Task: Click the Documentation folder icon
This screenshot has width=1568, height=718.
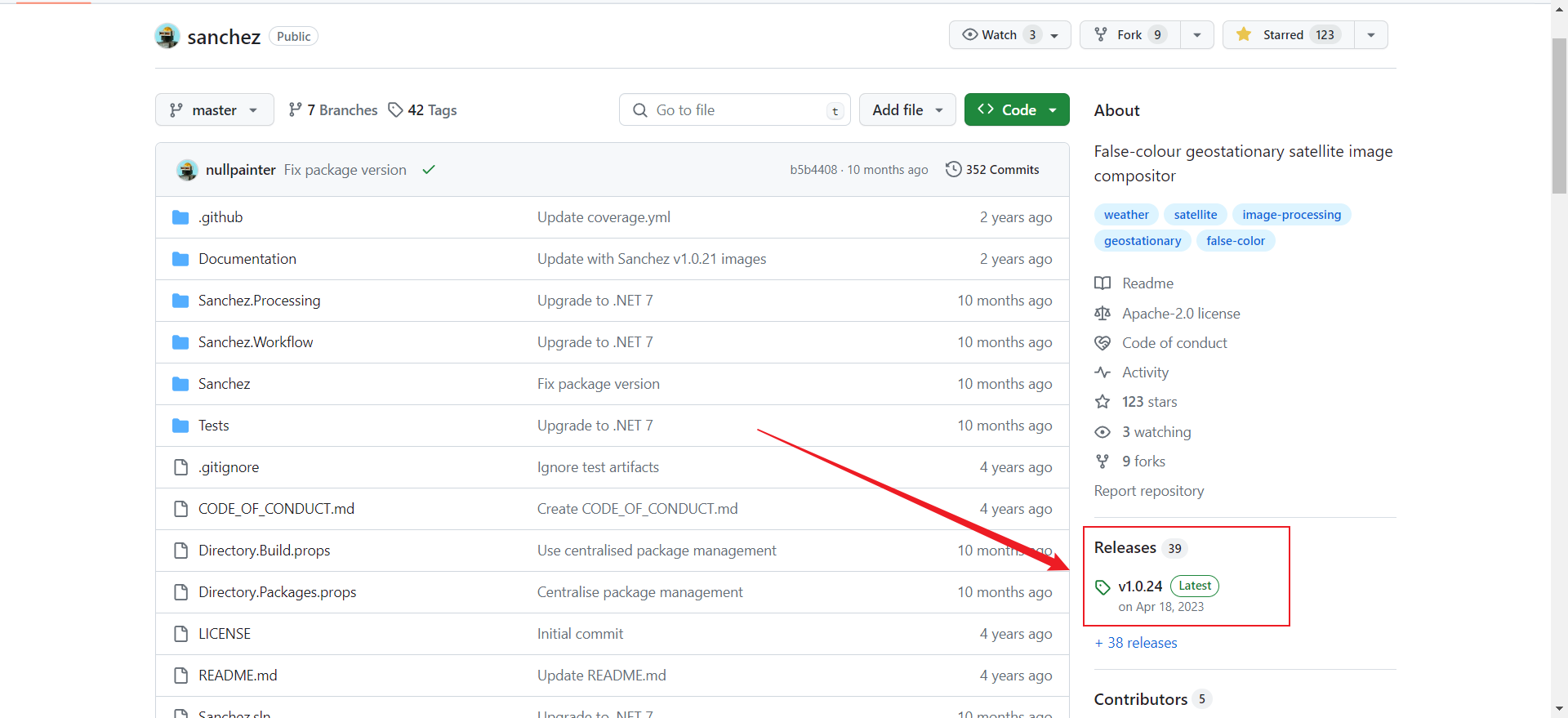Action: 180,259
